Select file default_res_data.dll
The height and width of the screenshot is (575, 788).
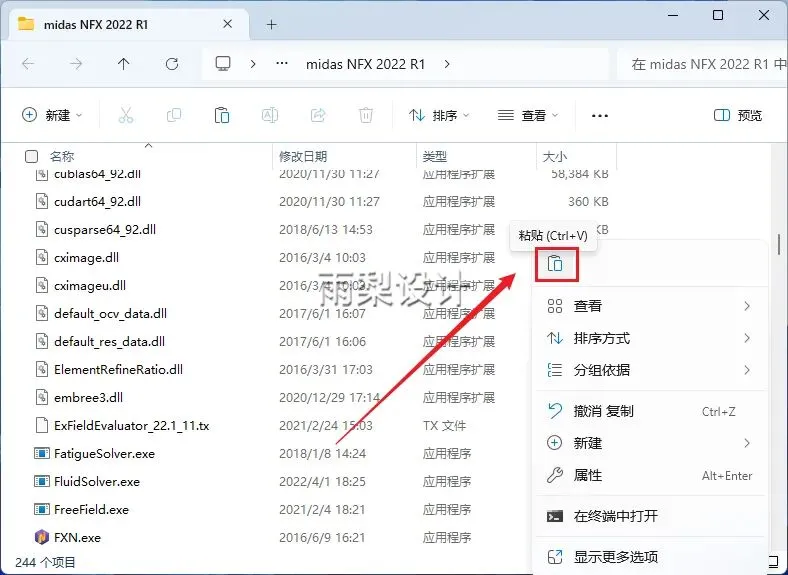(x=110, y=341)
